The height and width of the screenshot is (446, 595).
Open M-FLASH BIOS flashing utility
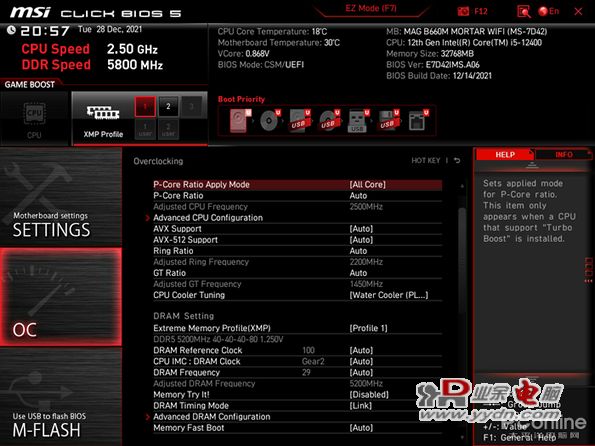point(61,397)
